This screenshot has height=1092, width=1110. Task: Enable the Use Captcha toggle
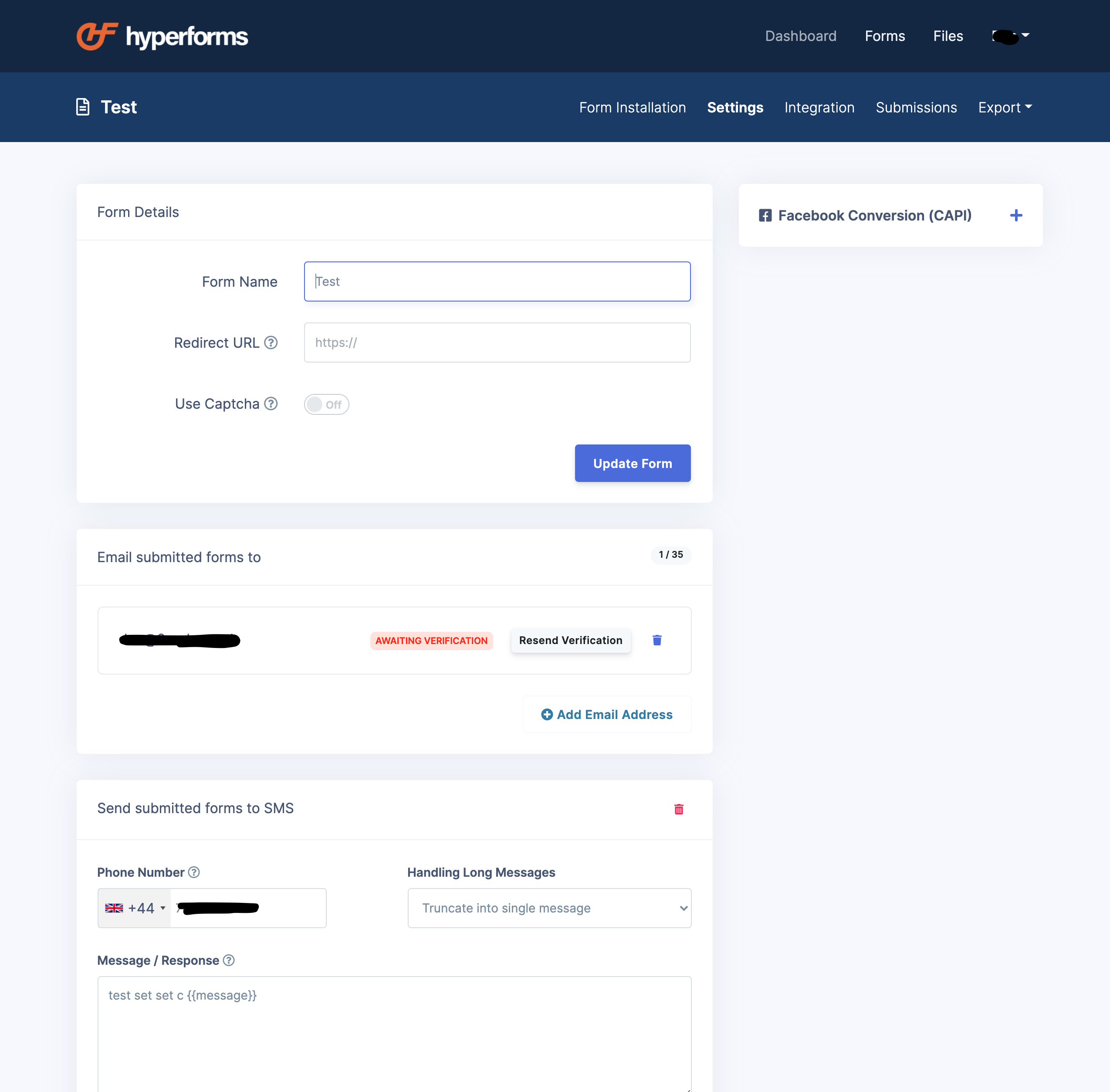click(326, 404)
